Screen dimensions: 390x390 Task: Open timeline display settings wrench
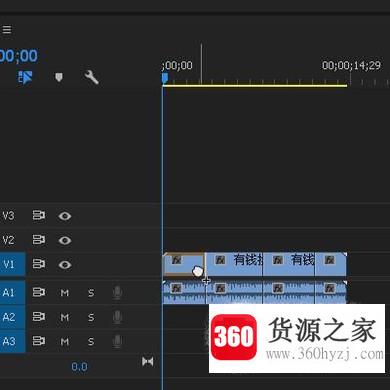click(91, 77)
